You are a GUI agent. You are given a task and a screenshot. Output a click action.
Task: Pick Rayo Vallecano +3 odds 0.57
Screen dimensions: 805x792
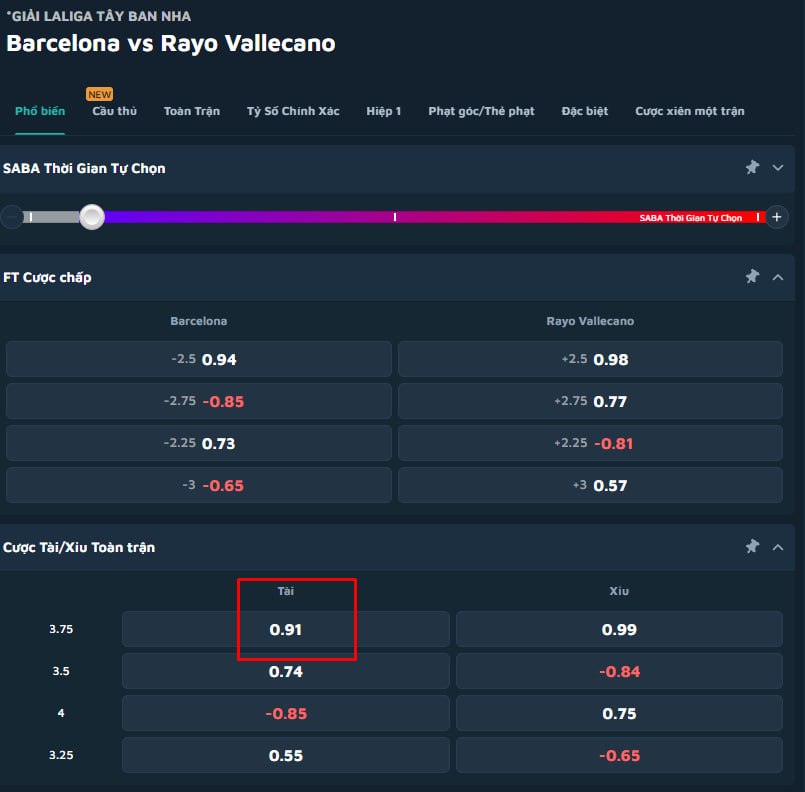coord(590,485)
